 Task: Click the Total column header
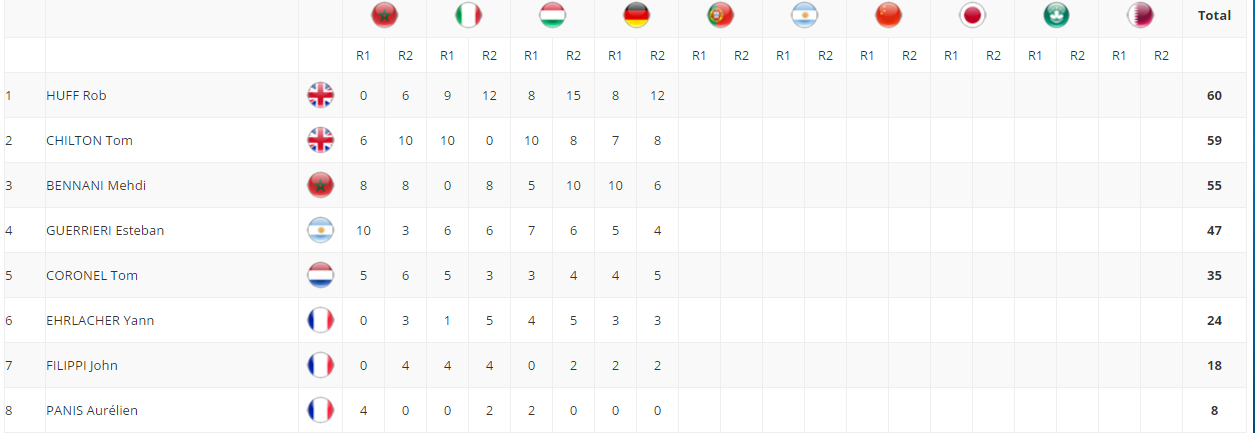1214,16
